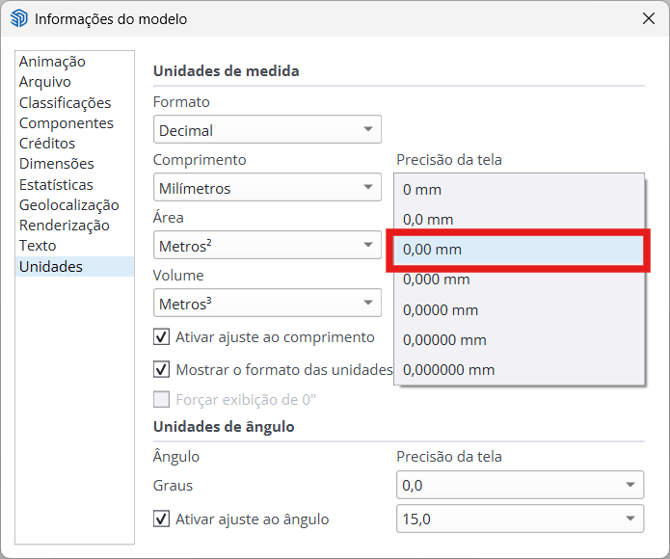Pick the 0,0000 mm precision option
Image resolution: width=670 pixels, height=559 pixels.
pyautogui.click(x=518, y=310)
